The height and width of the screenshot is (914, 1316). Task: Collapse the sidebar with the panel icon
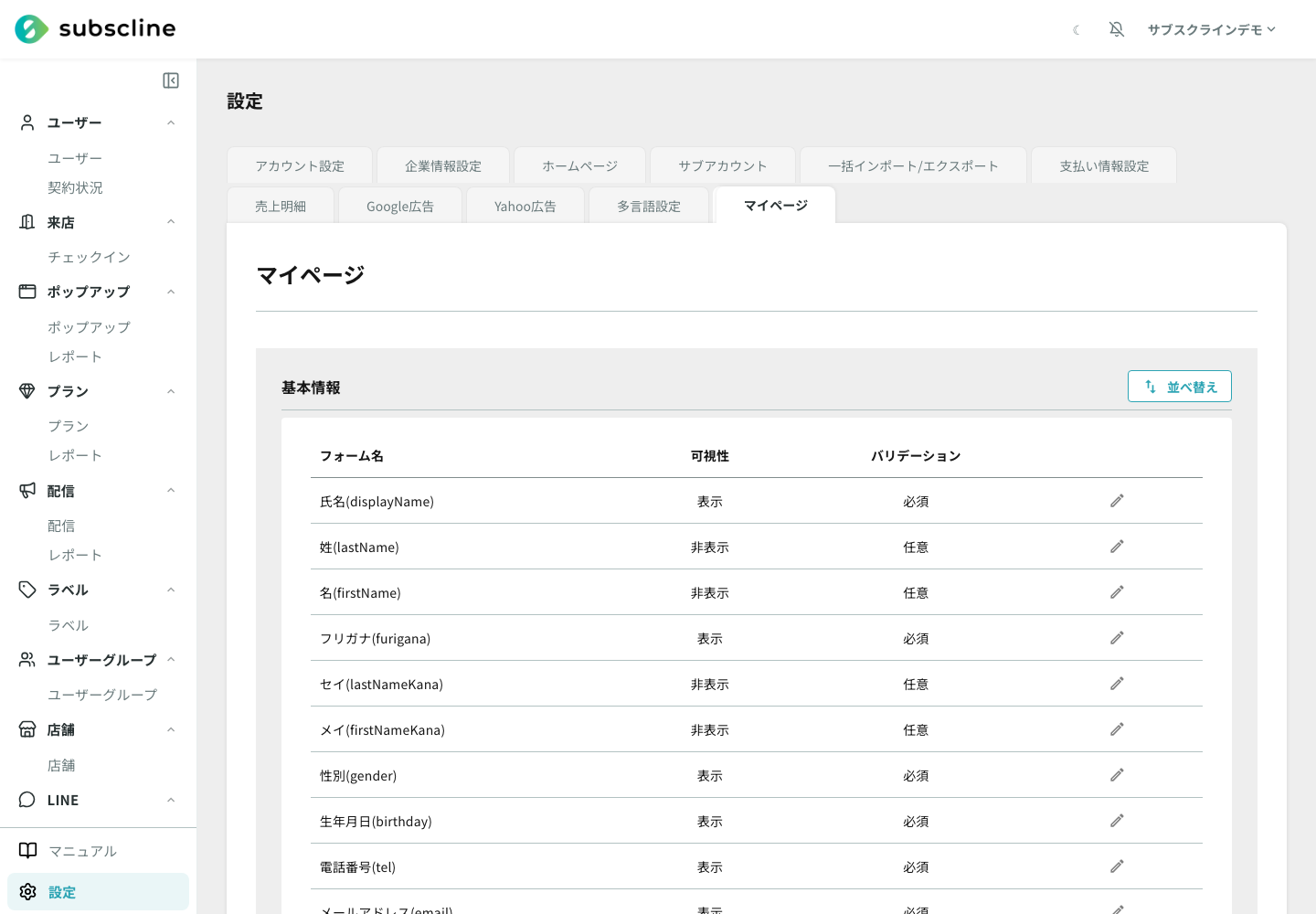pos(171,80)
